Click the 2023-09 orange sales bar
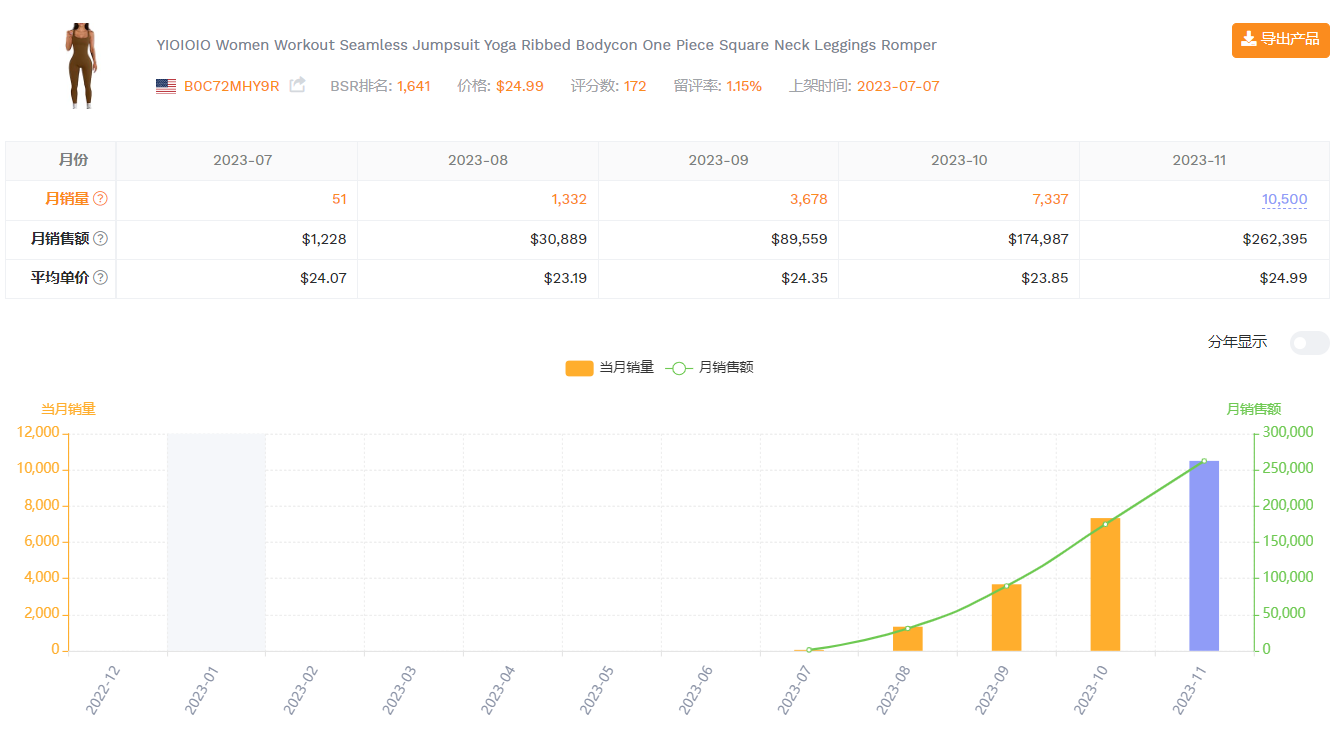The image size is (1340, 739). tap(1006, 617)
